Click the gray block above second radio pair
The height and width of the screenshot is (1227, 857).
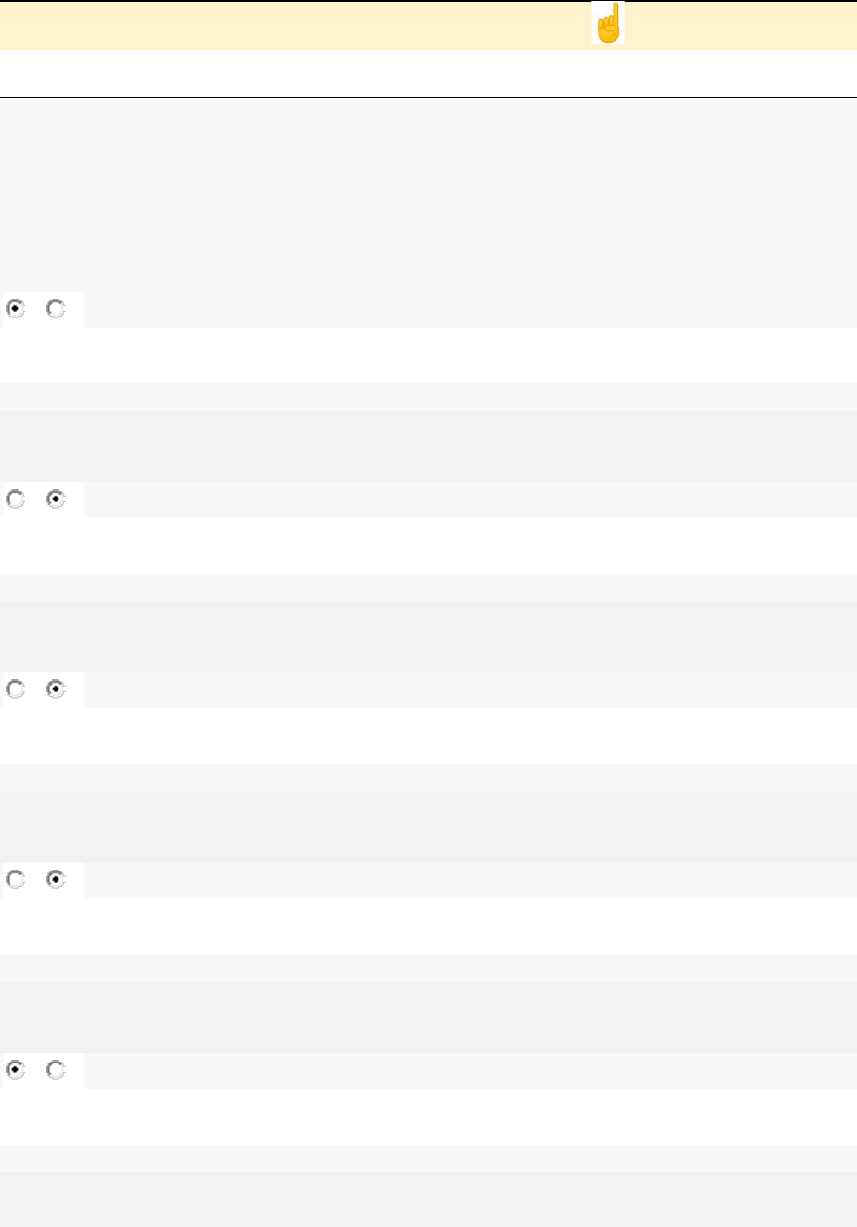tap(428, 446)
